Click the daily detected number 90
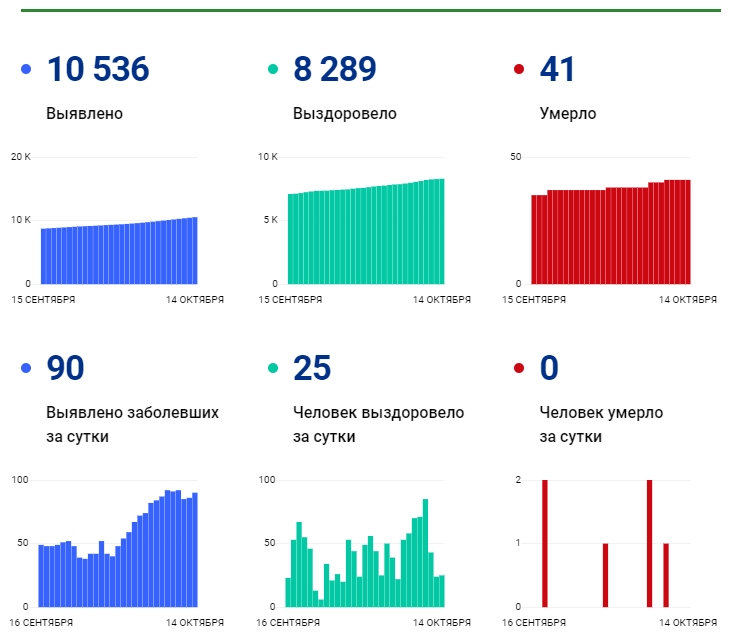The width and height of the screenshot is (738, 640). point(65,368)
